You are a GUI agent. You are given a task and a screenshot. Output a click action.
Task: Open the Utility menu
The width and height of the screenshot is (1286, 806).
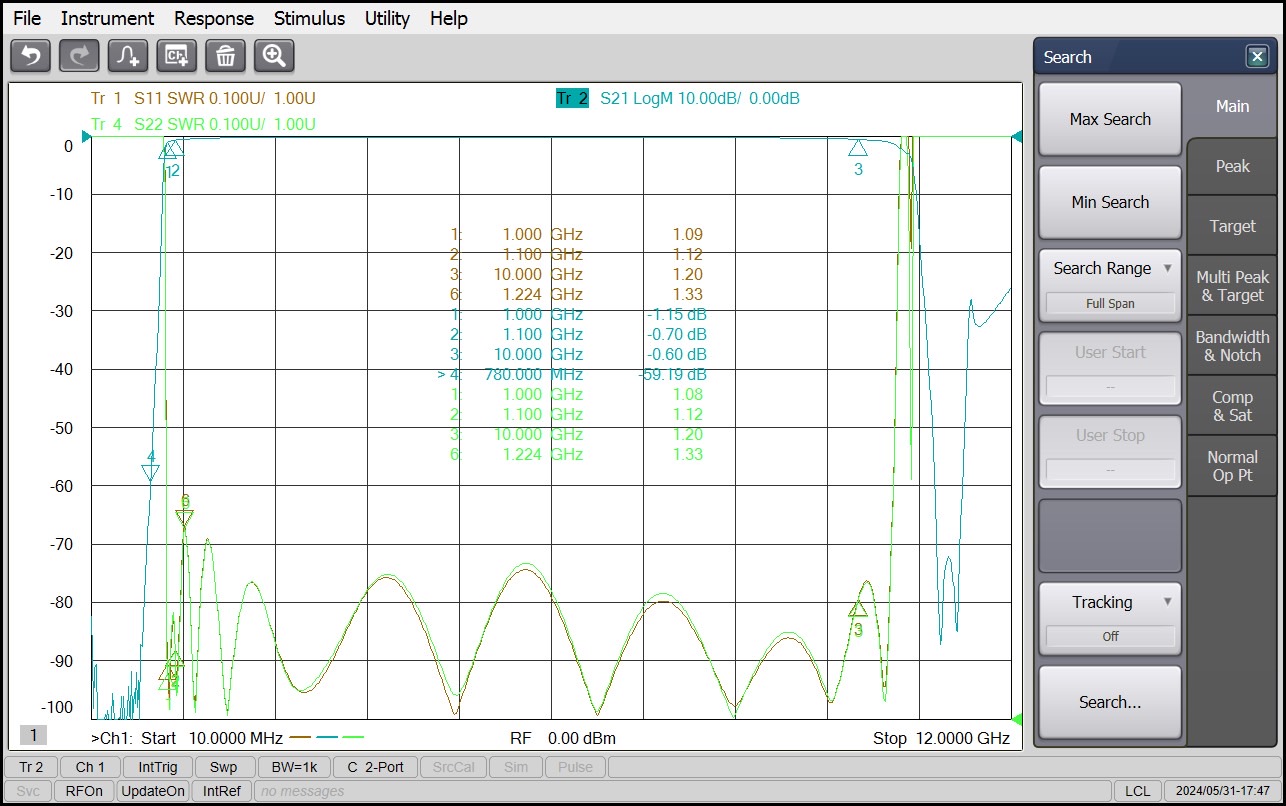point(387,18)
